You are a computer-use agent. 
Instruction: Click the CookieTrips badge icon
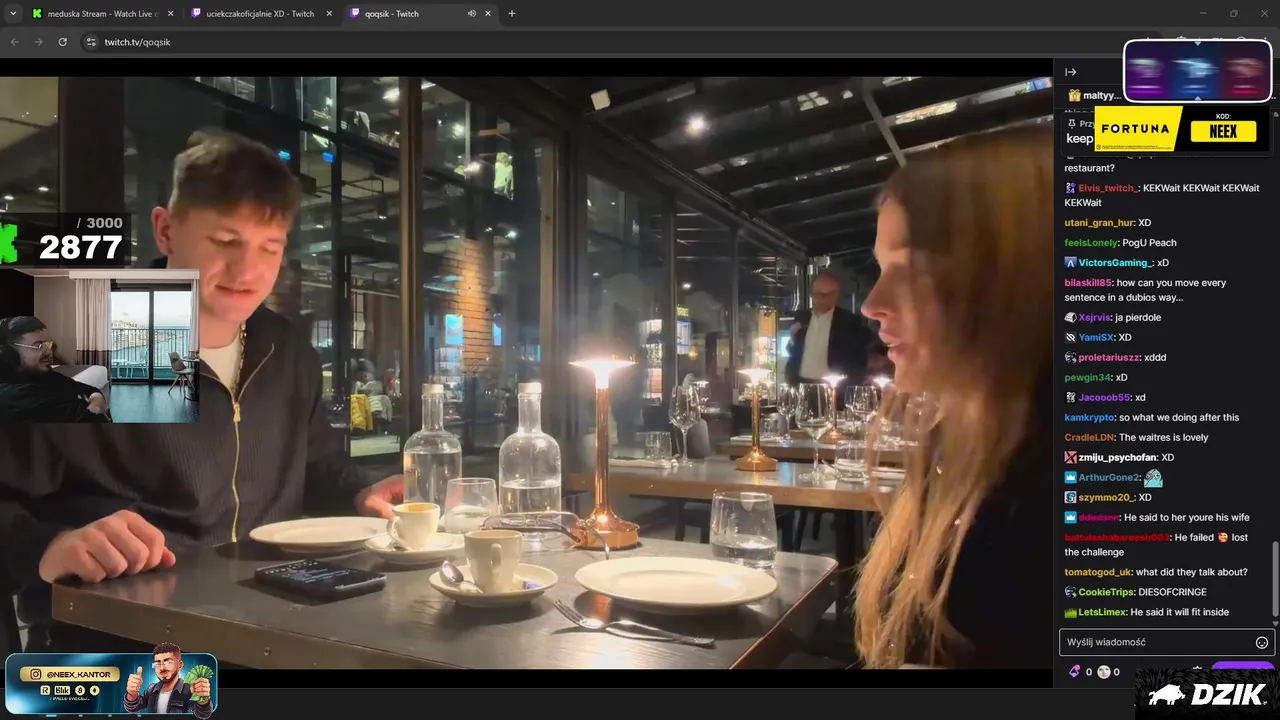(x=1070, y=592)
